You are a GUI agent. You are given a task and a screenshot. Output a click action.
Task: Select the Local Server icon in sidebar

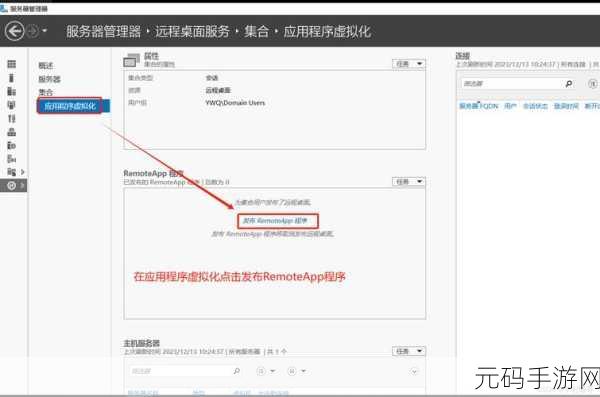pyautogui.click(x=11, y=78)
